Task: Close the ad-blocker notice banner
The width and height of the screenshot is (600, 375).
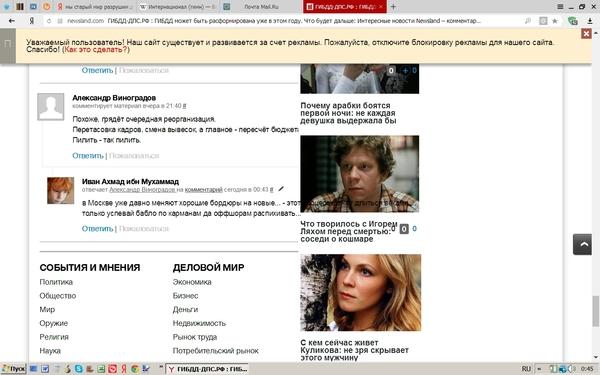Action: [x=586, y=34]
